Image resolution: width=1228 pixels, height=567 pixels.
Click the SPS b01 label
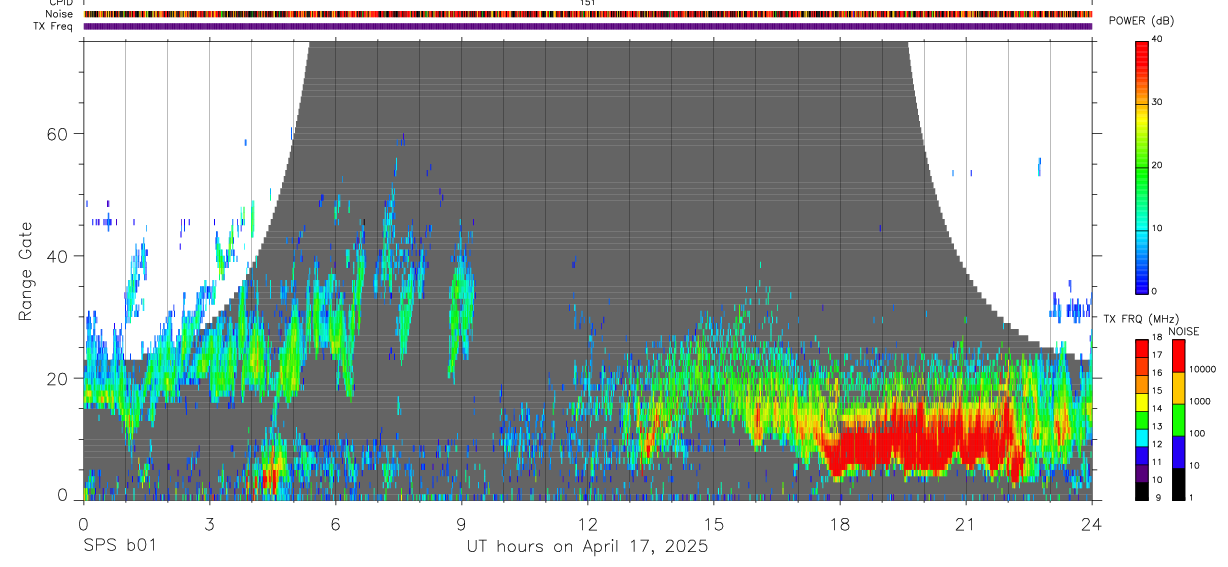pos(119,546)
